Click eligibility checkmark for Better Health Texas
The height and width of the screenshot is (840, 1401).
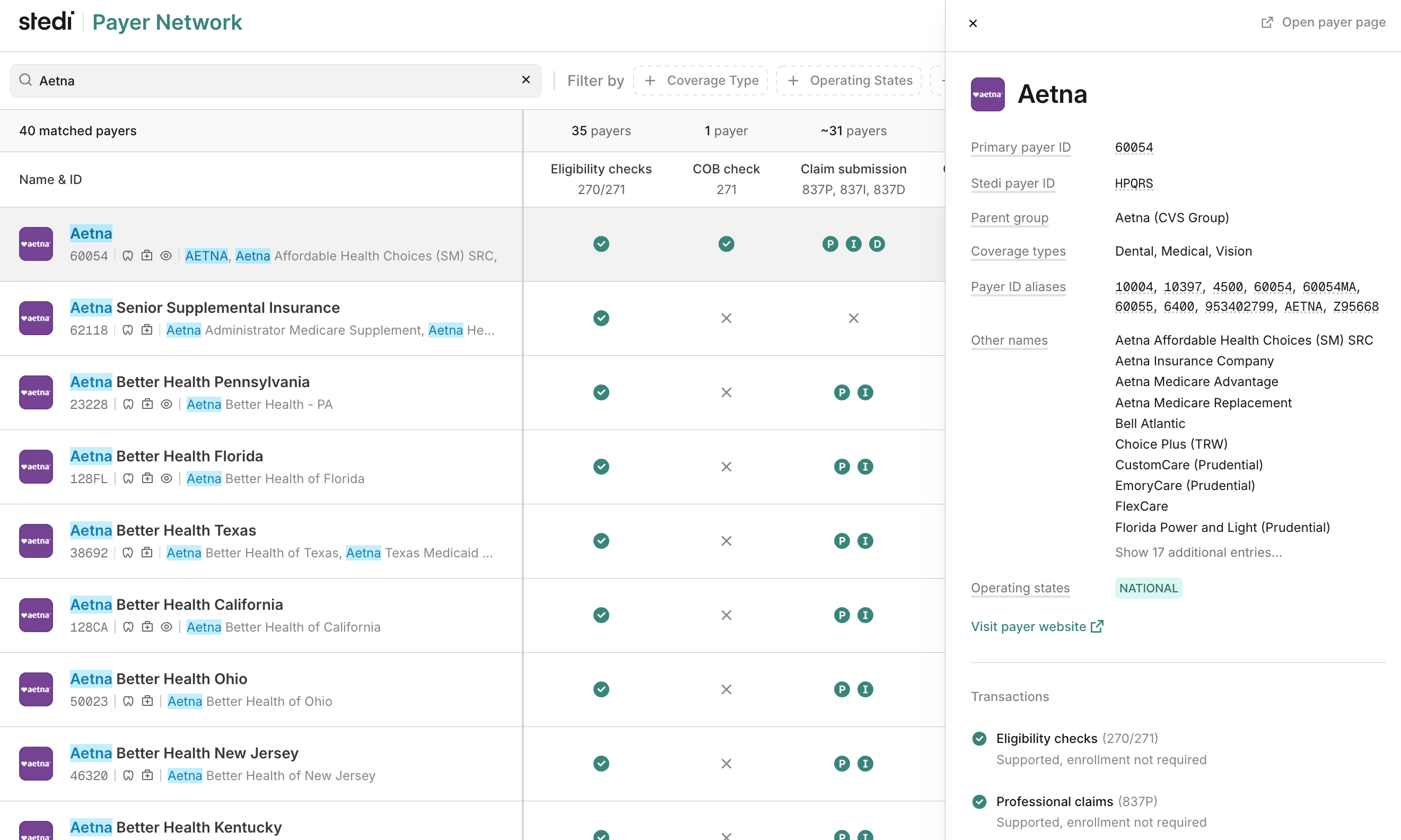tap(601, 540)
